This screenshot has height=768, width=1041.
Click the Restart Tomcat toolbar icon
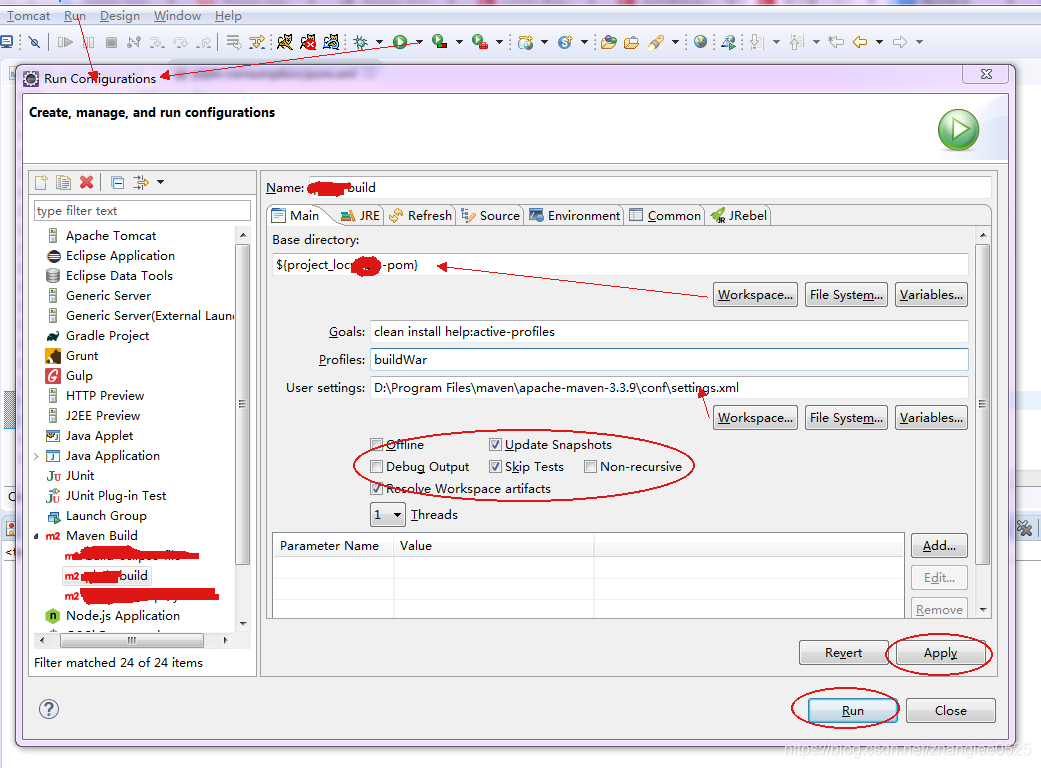(331, 42)
